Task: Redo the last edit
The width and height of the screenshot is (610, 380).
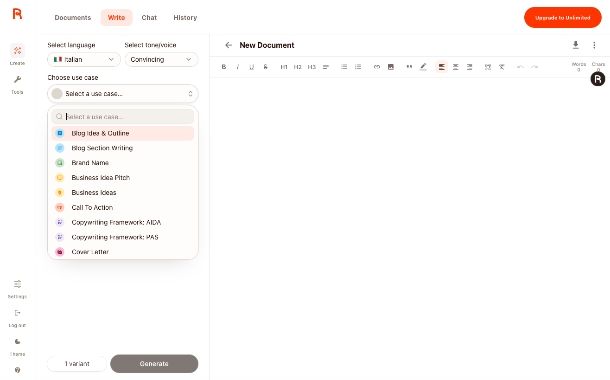Action: coord(535,67)
